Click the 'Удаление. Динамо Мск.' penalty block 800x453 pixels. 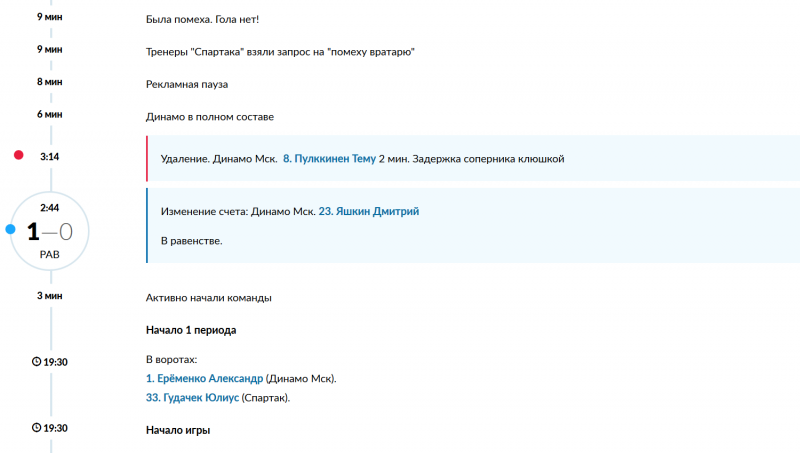[x=473, y=159]
